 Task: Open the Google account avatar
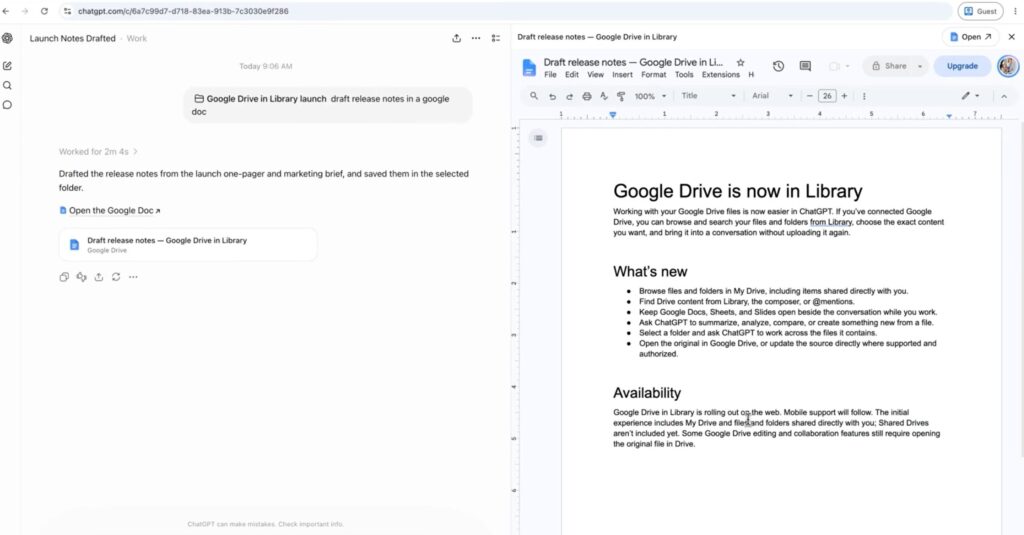(x=1008, y=66)
